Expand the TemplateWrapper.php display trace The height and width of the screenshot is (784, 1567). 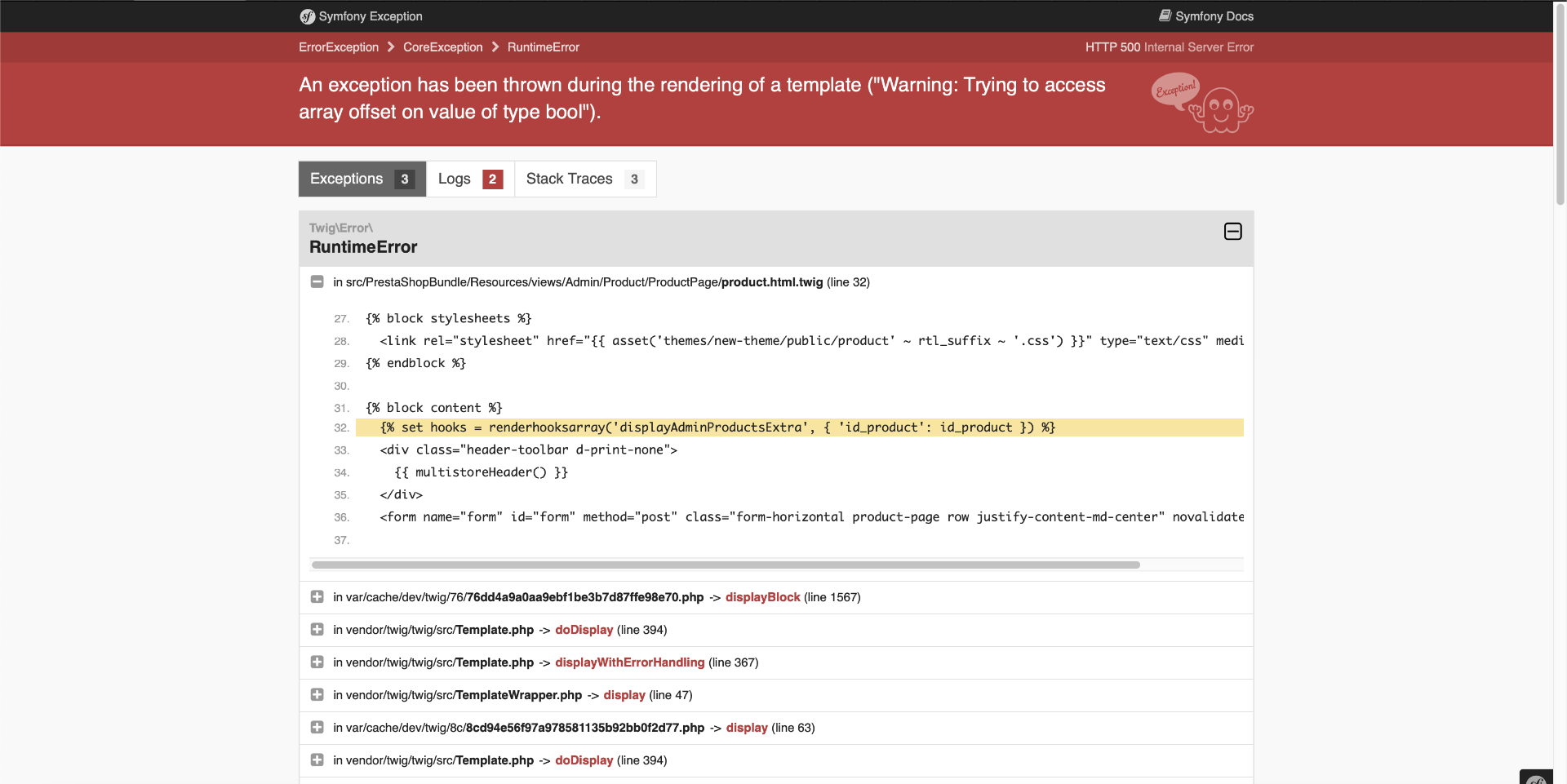[x=317, y=695]
